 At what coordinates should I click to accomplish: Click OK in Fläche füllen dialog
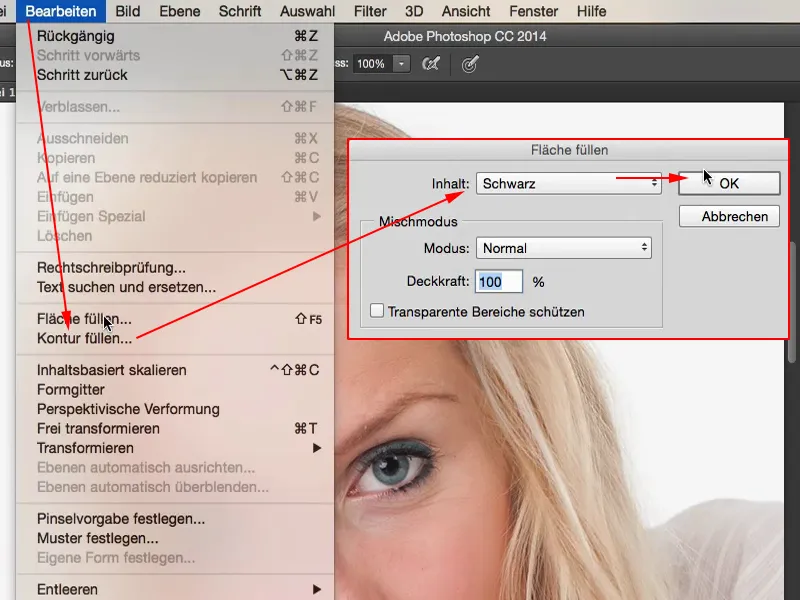coord(729,183)
